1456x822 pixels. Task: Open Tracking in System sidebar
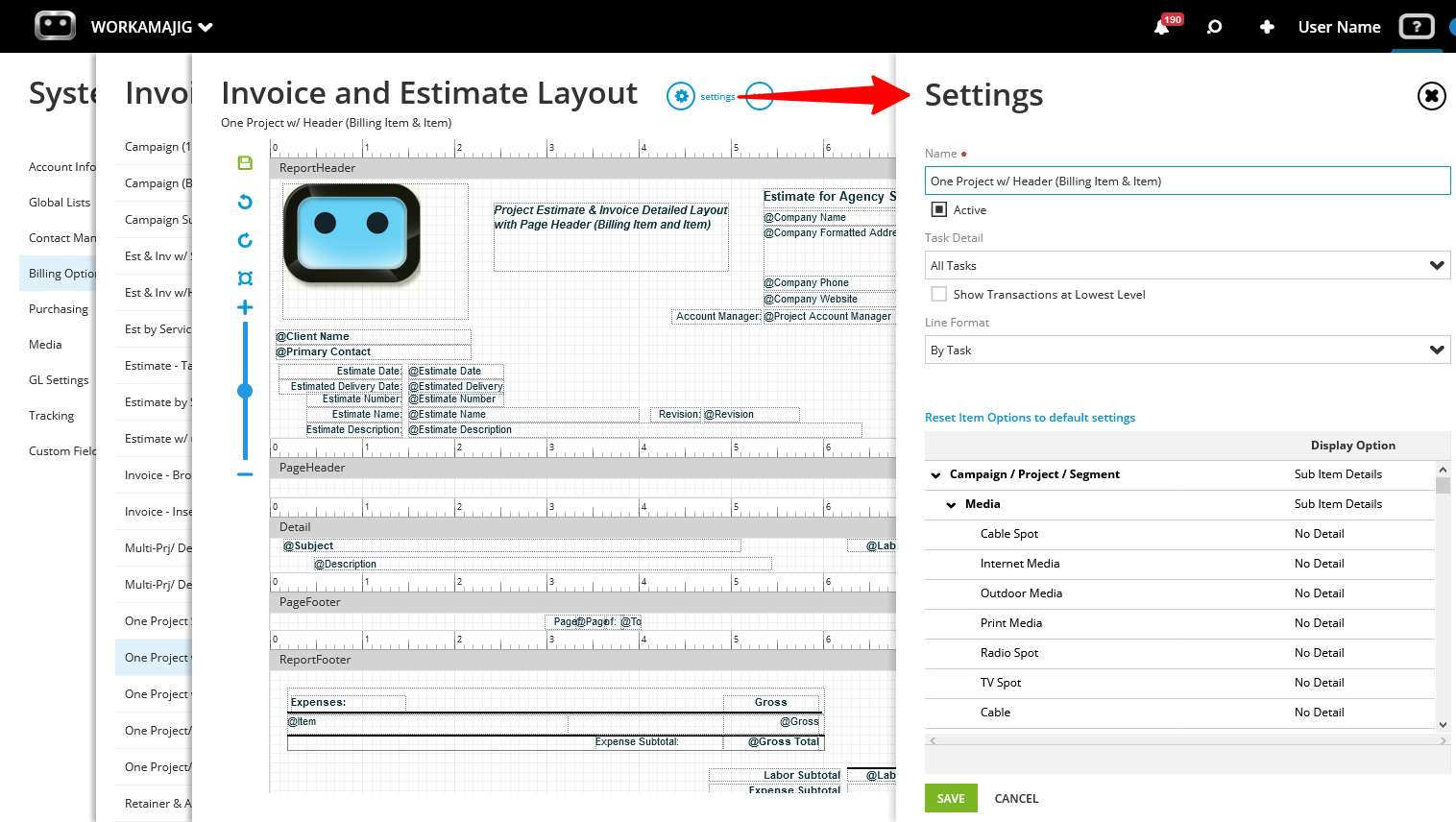pyautogui.click(x=51, y=416)
